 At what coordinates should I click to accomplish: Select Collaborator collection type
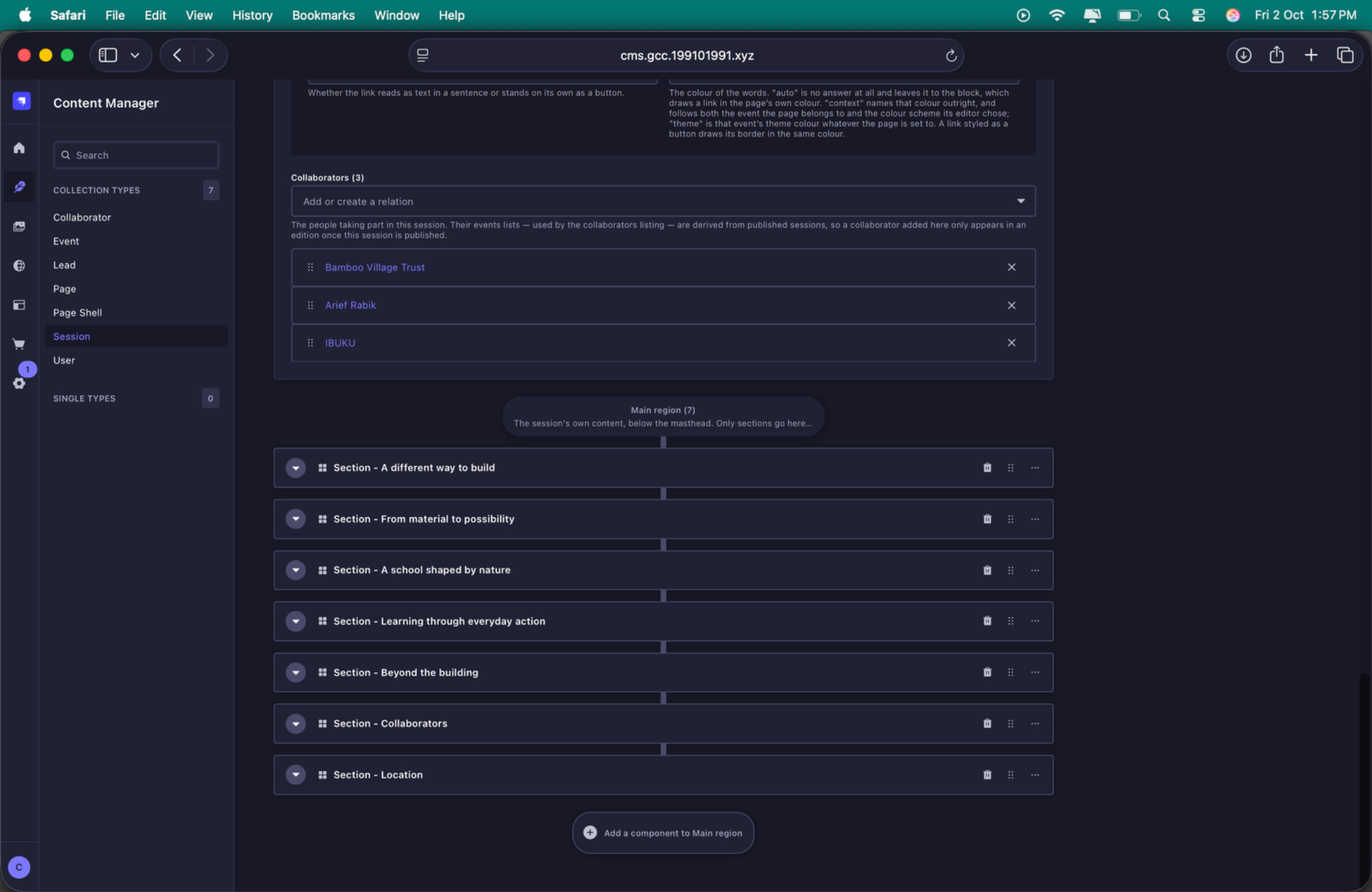[x=82, y=217]
